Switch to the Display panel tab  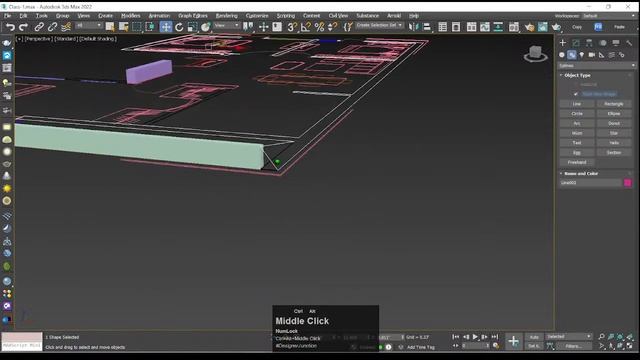pos(616,43)
